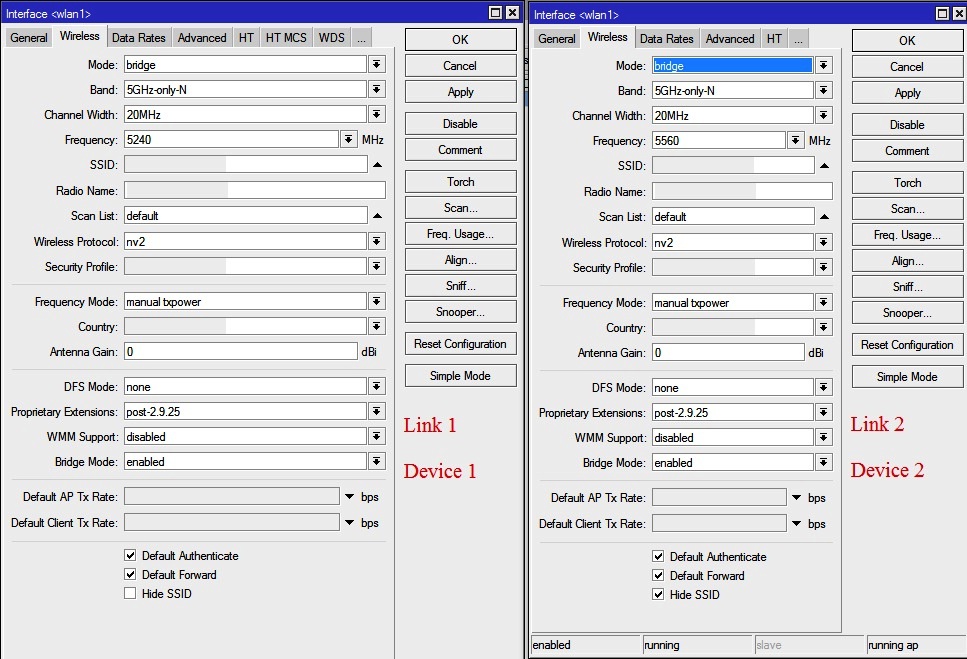
Task: Toggle Default Forward in Device 1 window
Action: [x=130, y=575]
